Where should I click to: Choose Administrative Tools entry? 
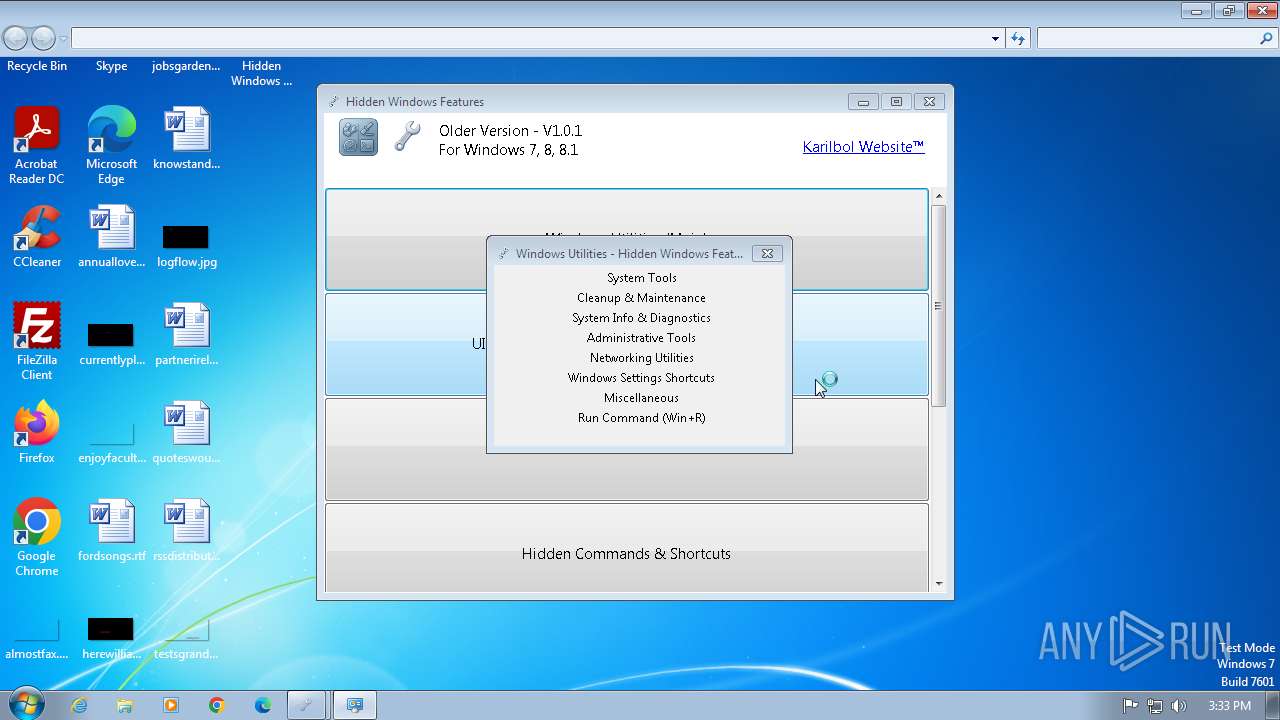pos(641,338)
